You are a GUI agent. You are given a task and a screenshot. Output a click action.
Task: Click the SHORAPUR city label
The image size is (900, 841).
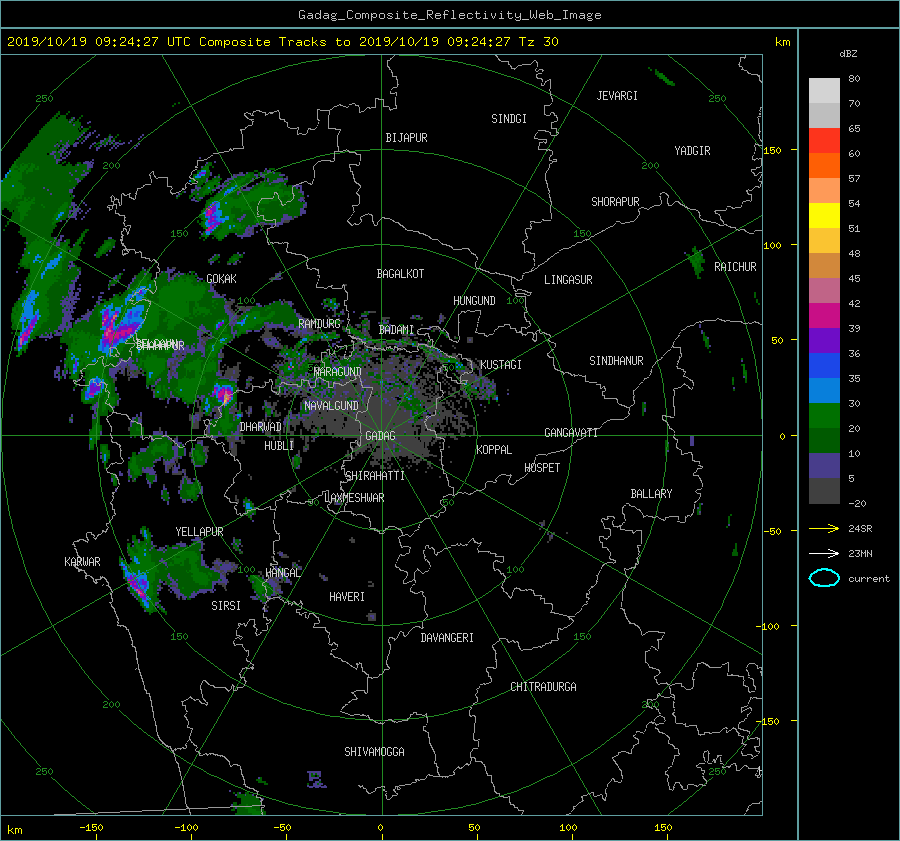click(x=615, y=202)
